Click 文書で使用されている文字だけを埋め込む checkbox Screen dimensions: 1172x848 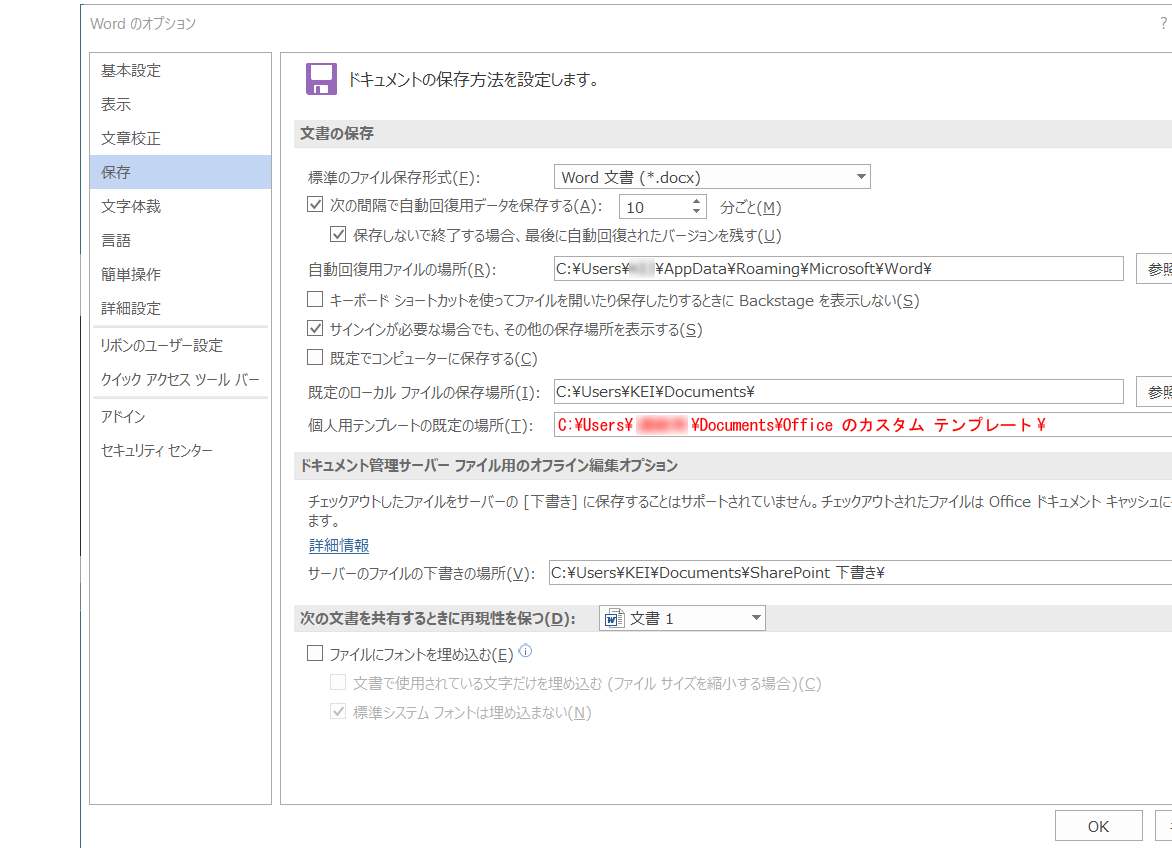[x=338, y=682]
